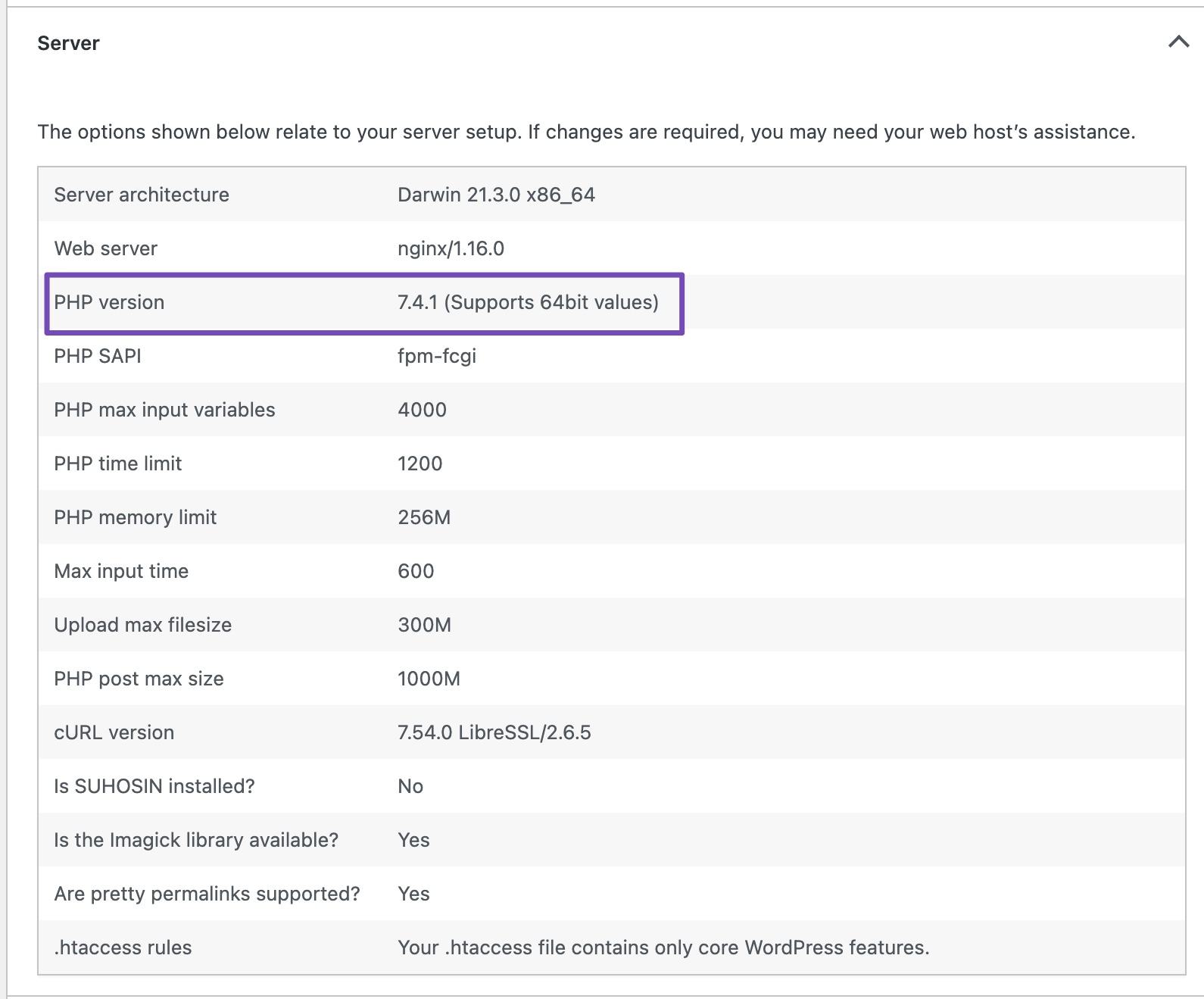This screenshot has width=1204, height=999.
Task: Select 'Are pretty permalinks supported?' label
Action: (x=207, y=894)
